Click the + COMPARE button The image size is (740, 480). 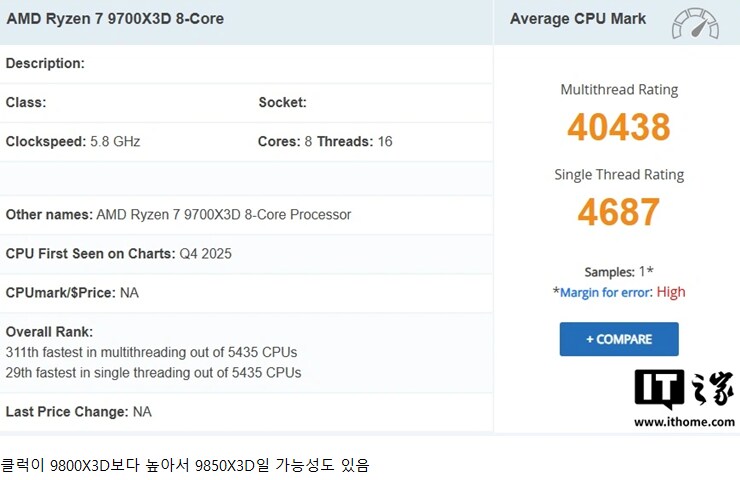(619, 339)
